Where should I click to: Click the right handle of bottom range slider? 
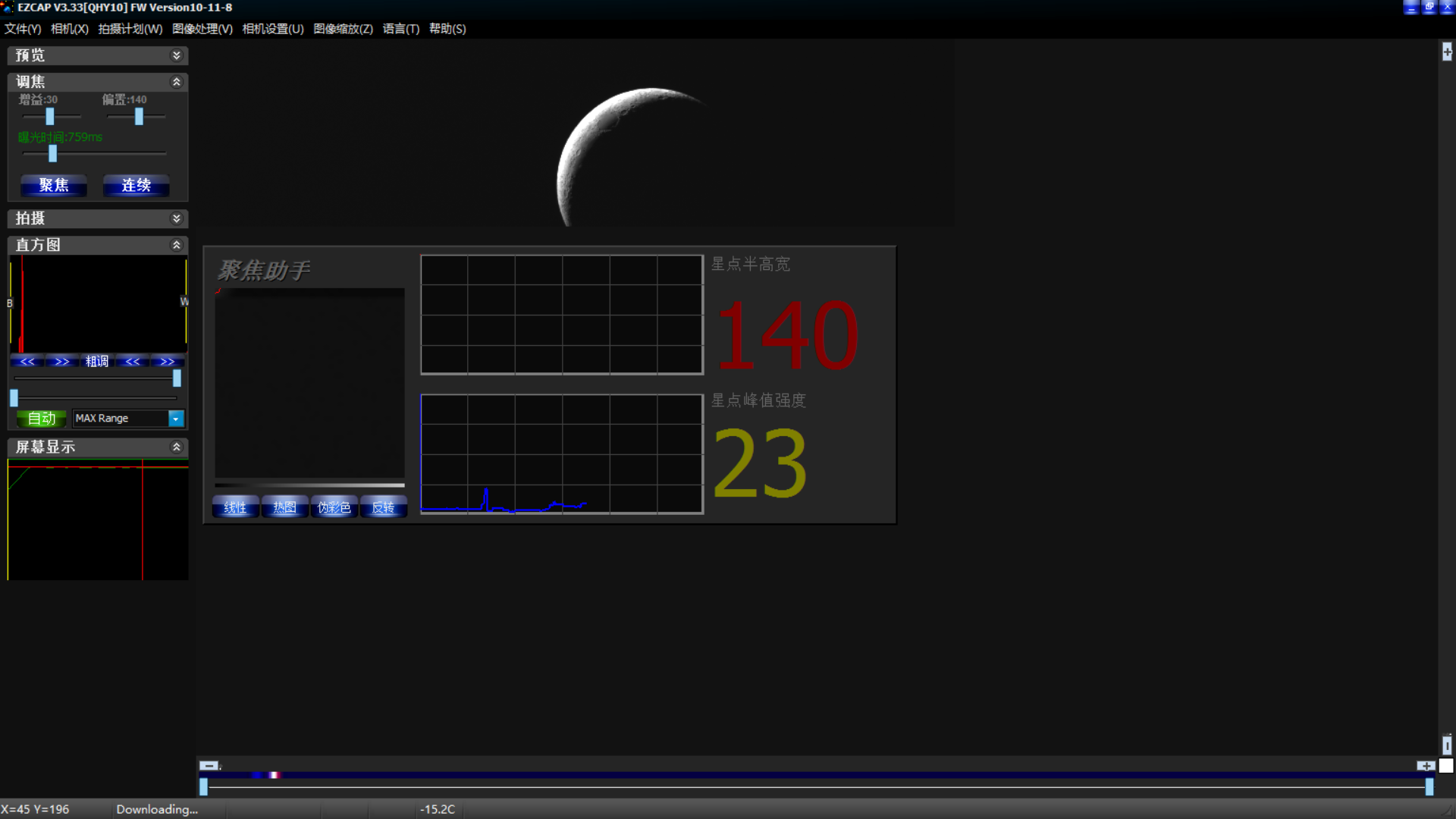1429,787
